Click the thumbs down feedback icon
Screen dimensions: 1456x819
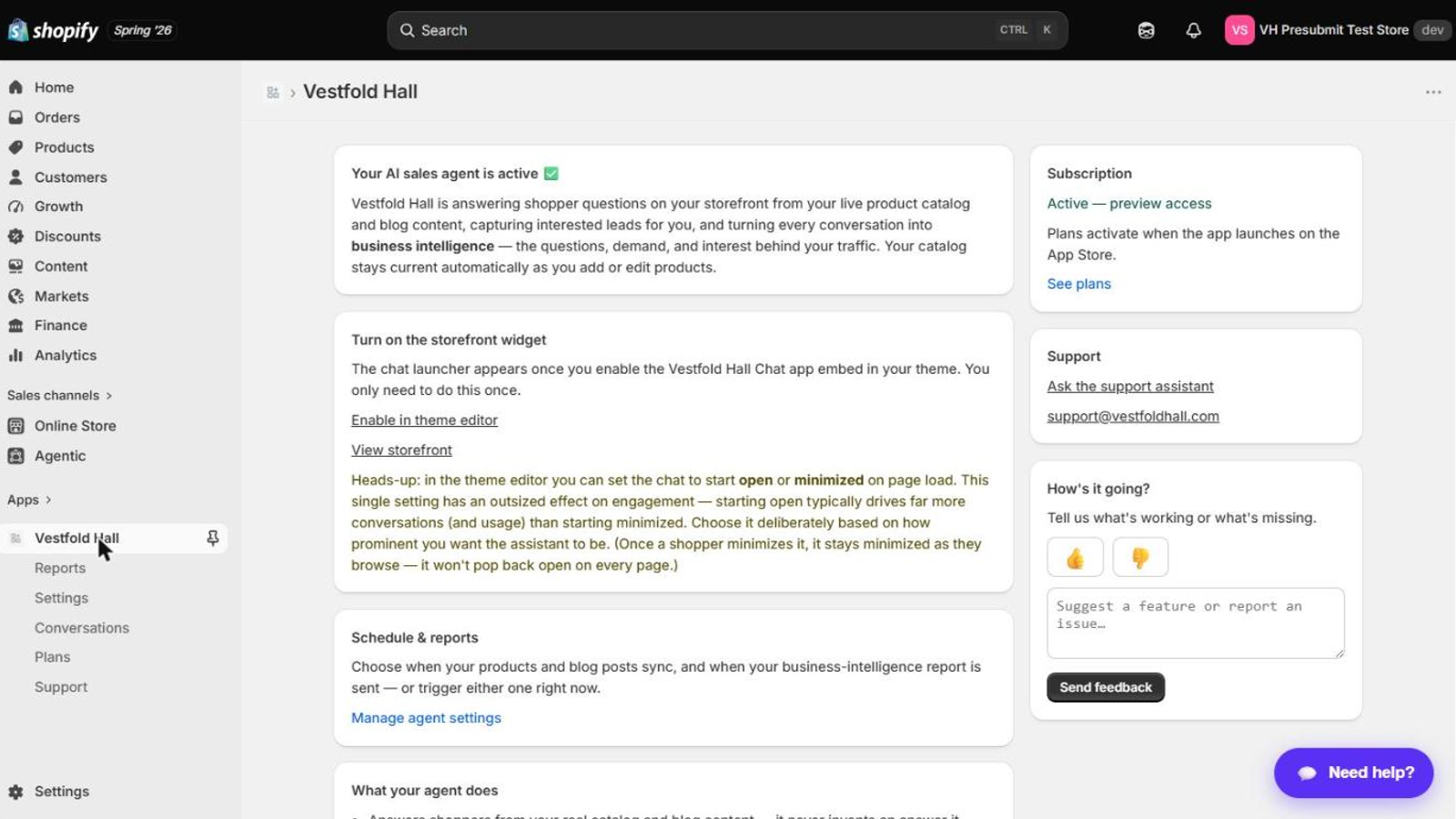(1140, 557)
